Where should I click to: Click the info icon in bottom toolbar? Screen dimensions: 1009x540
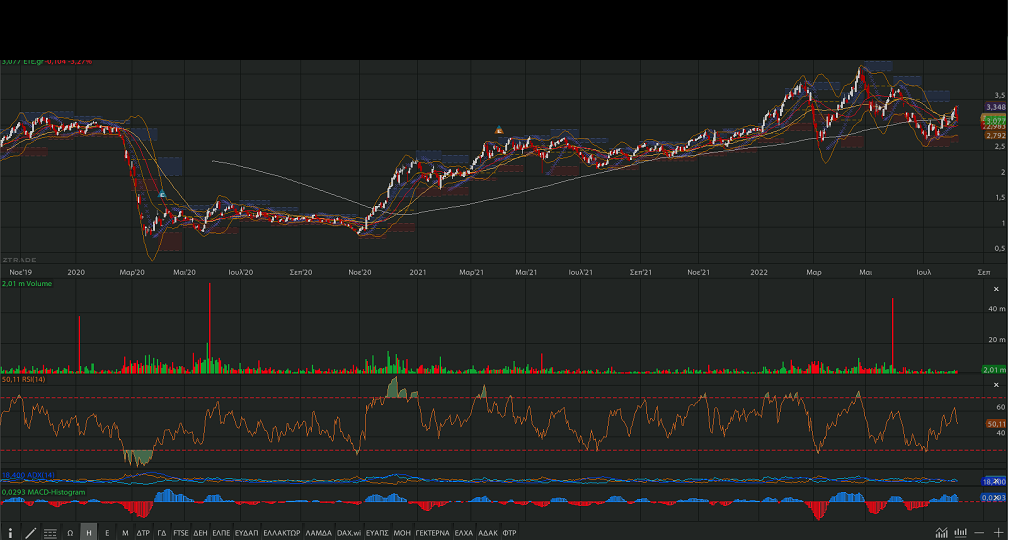coord(11,533)
